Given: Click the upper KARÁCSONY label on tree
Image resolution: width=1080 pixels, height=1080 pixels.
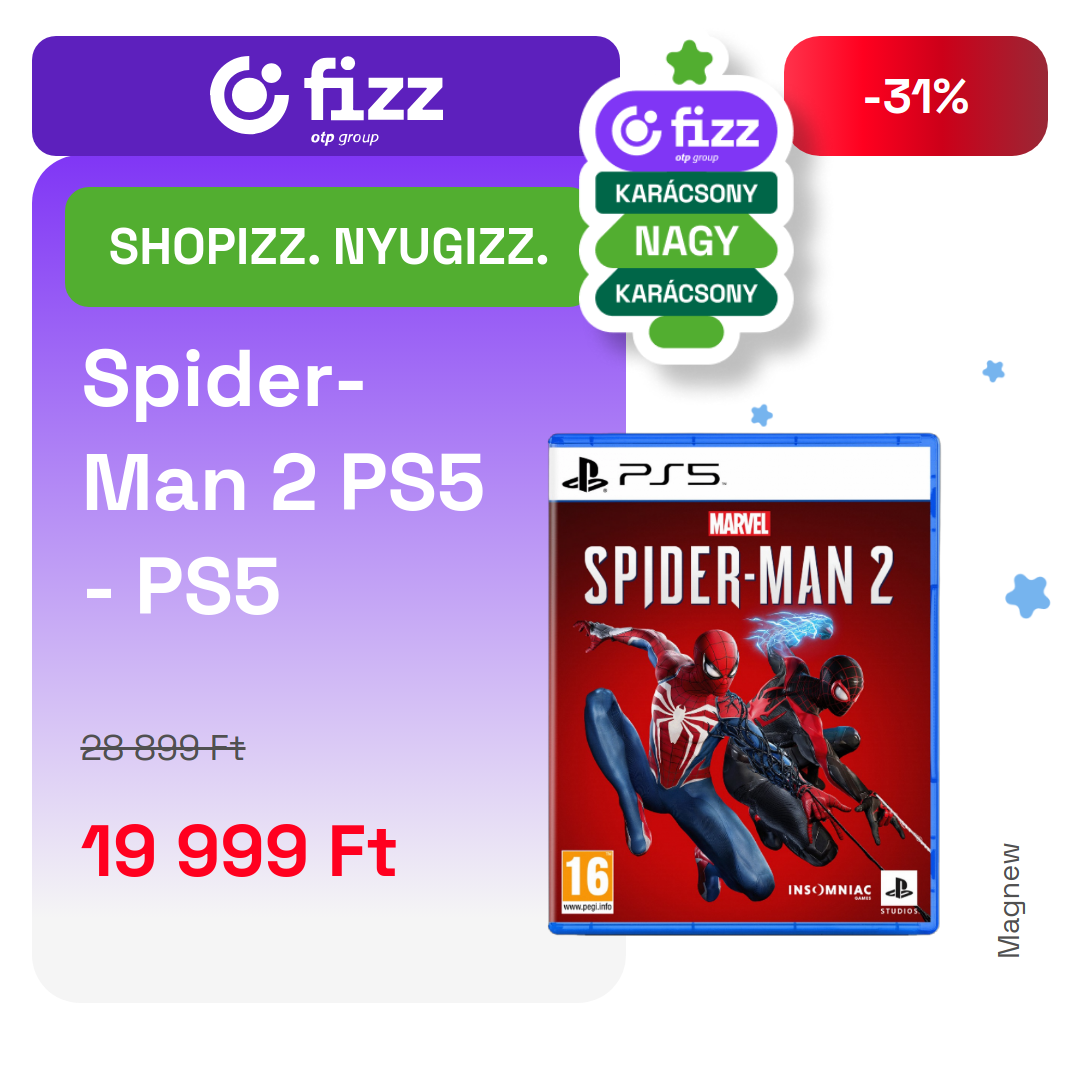Looking at the screenshot, I should coord(686,193).
